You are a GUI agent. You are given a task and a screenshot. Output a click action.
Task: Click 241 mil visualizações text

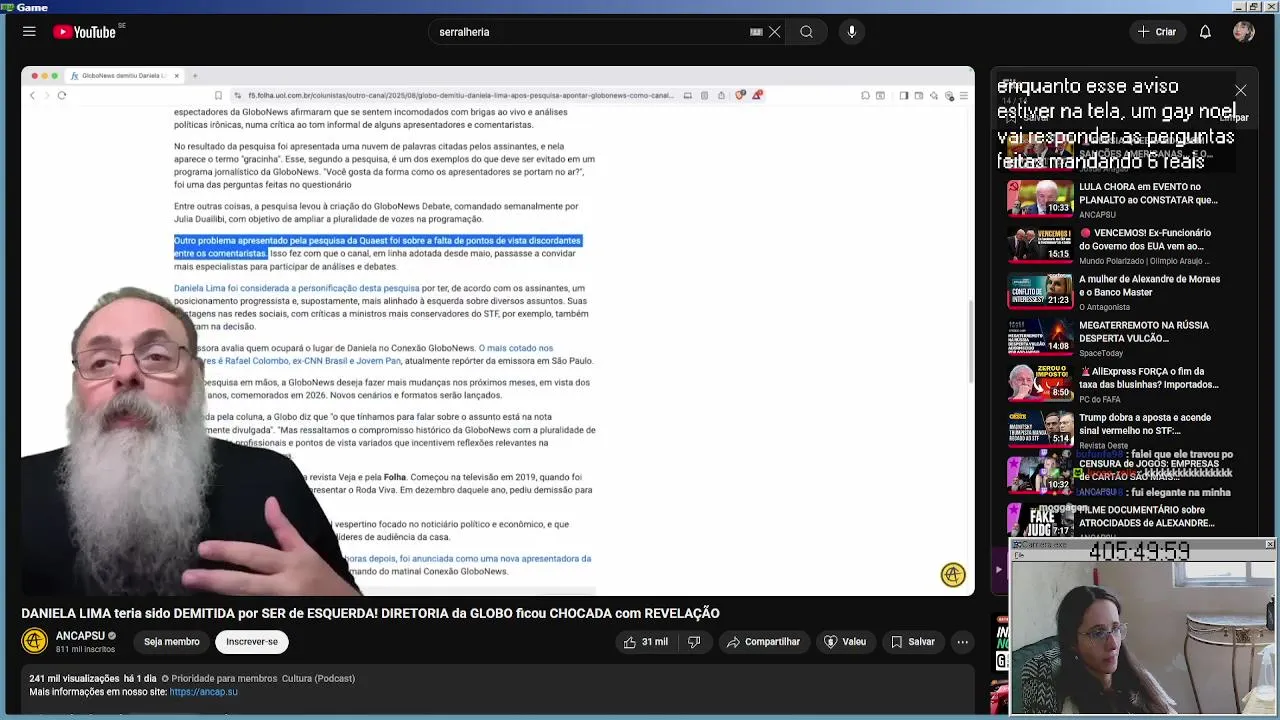(74, 678)
